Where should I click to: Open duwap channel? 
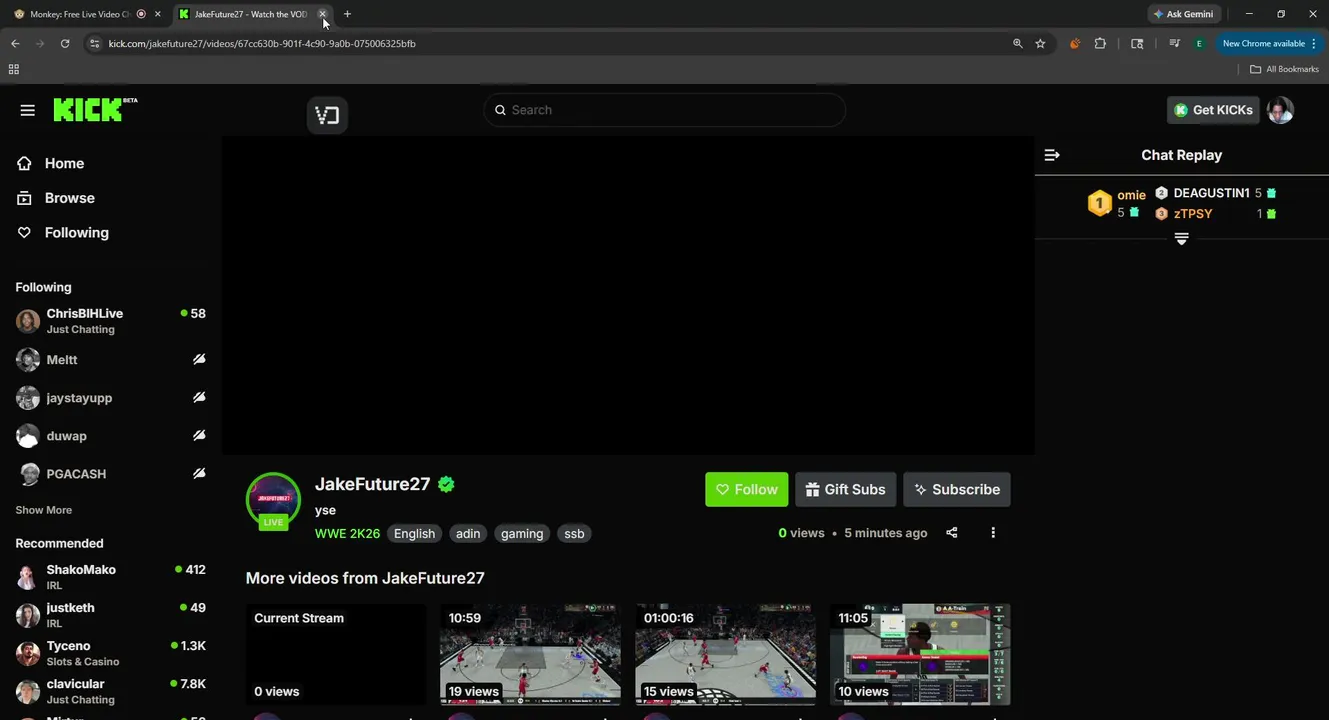click(x=111, y=436)
